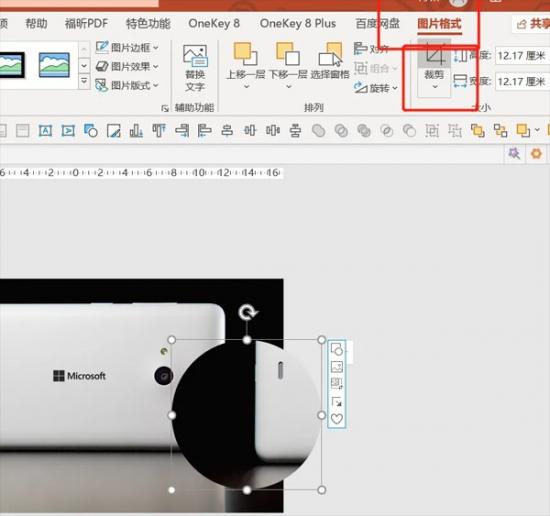Viewport: 550px width, 516px height.
Task: Select the black-framed picture style thumbnail
Action: pyautogui.click(x=12, y=65)
